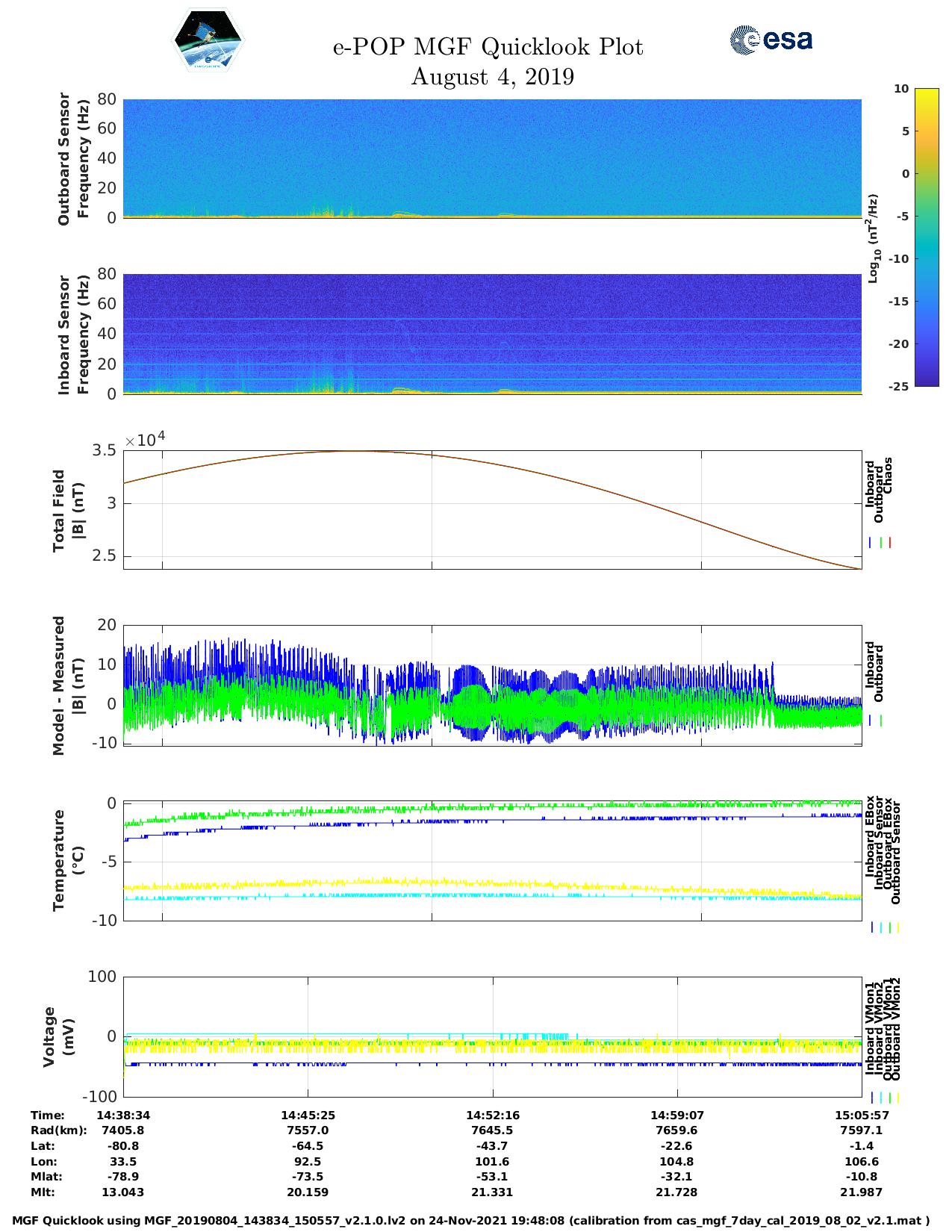Select the 15:05:57 time label
Image resolution: width=952 pixels, height=1232 pixels.
click(x=862, y=1116)
